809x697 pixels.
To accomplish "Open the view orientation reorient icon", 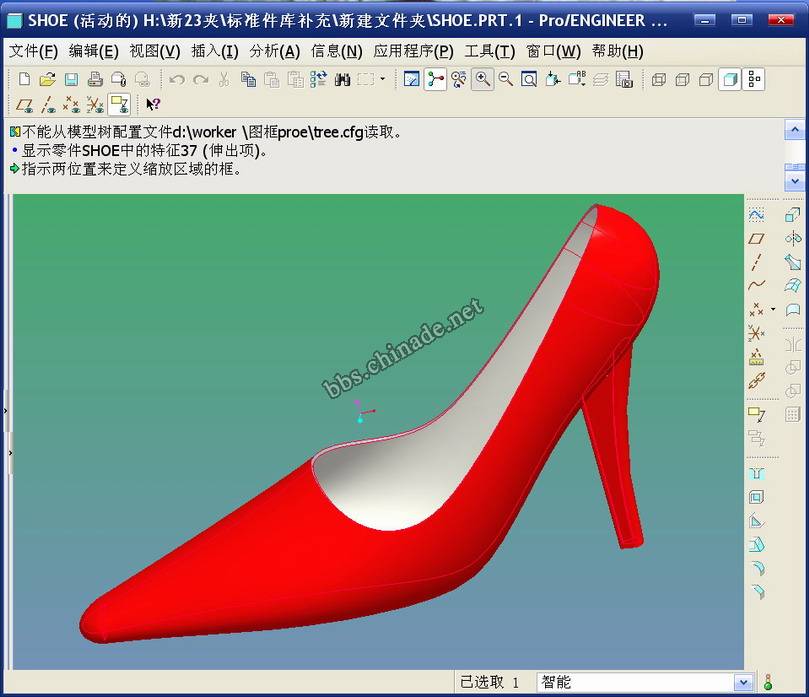I will [x=553, y=79].
